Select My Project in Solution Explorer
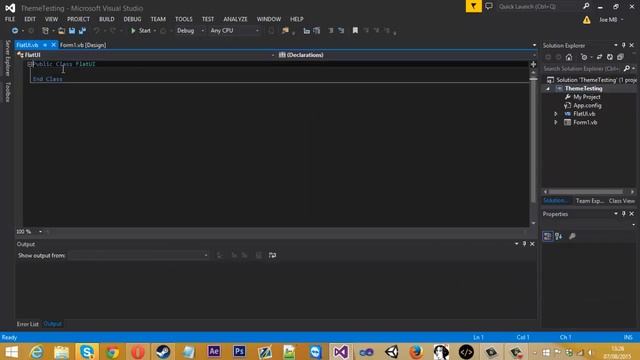The height and width of the screenshot is (360, 640). [x=587, y=97]
